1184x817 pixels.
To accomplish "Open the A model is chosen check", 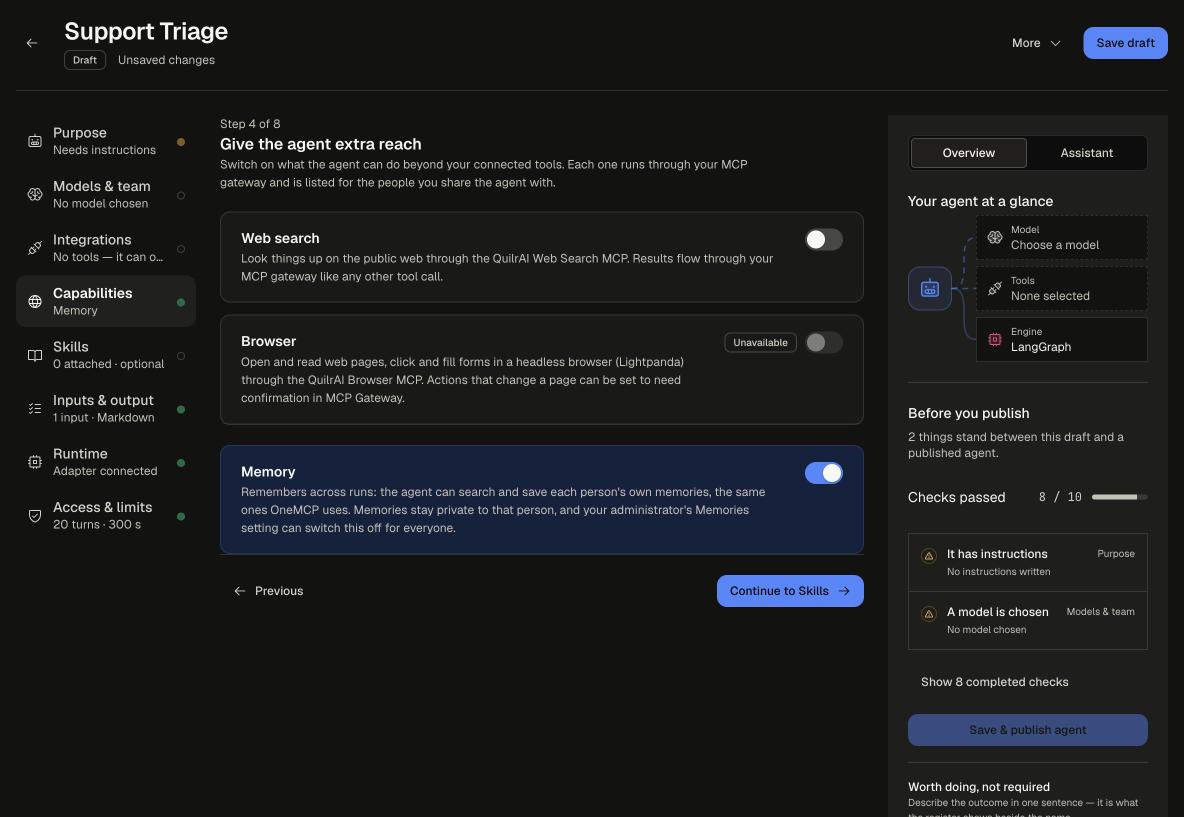I will click(x=1028, y=621).
